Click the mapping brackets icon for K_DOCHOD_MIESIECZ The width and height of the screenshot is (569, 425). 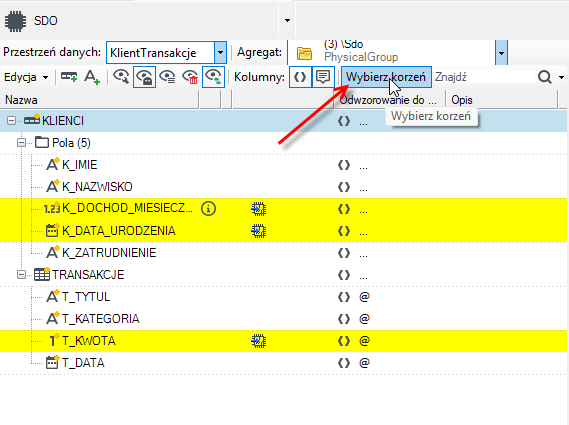coord(344,209)
